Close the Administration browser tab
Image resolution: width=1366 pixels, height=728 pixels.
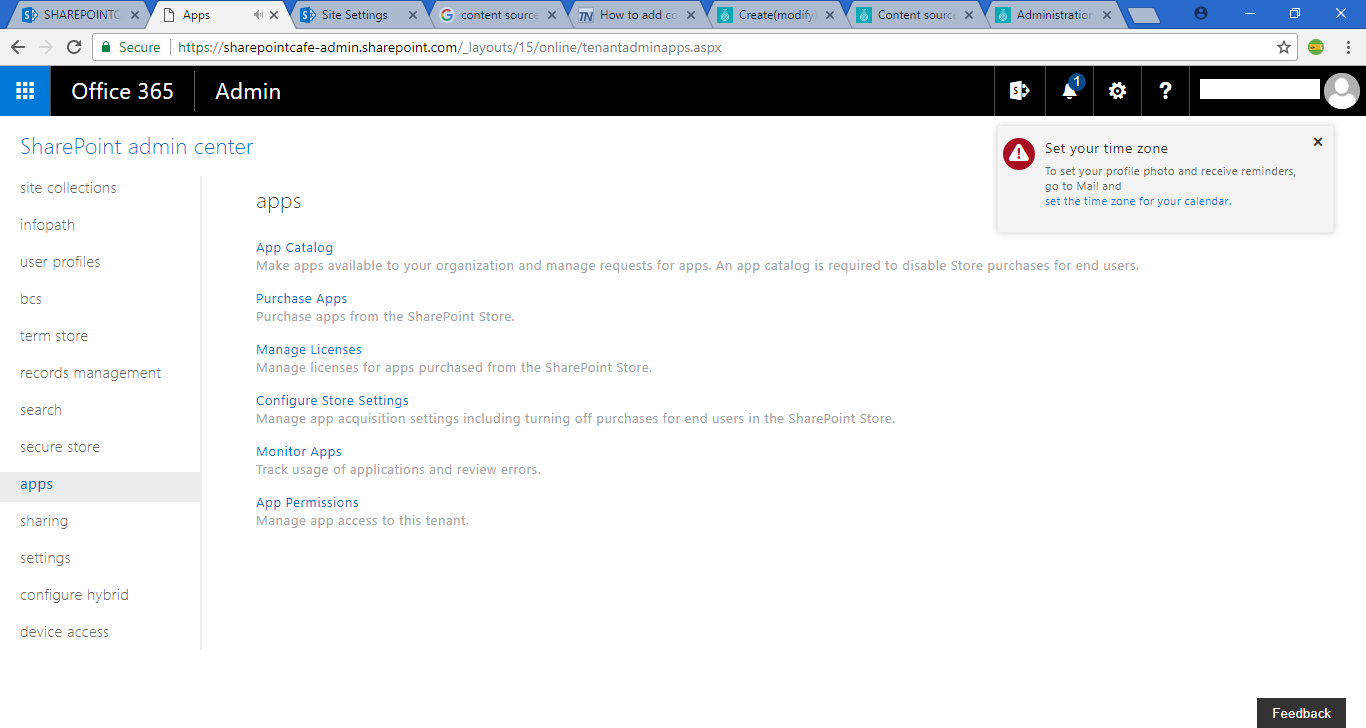pyautogui.click(x=1107, y=15)
